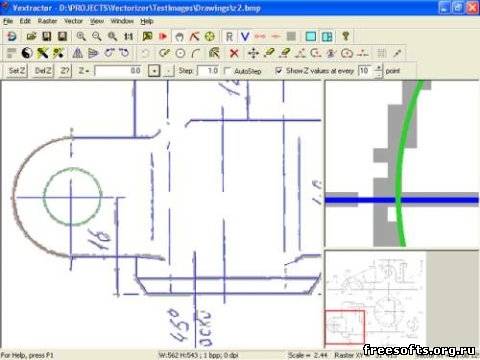Toggle the R raster view button

(x=229, y=36)
